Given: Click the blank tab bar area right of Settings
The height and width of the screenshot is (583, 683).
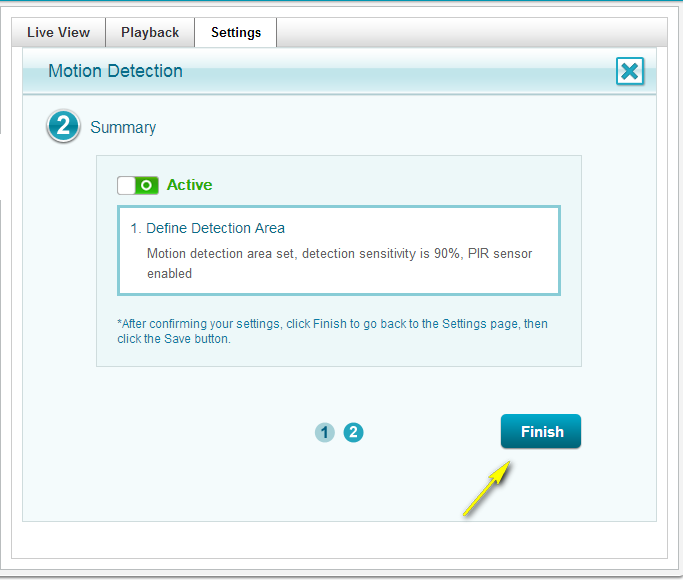Looking at the screenshot, I should click(x=470, y=32).
